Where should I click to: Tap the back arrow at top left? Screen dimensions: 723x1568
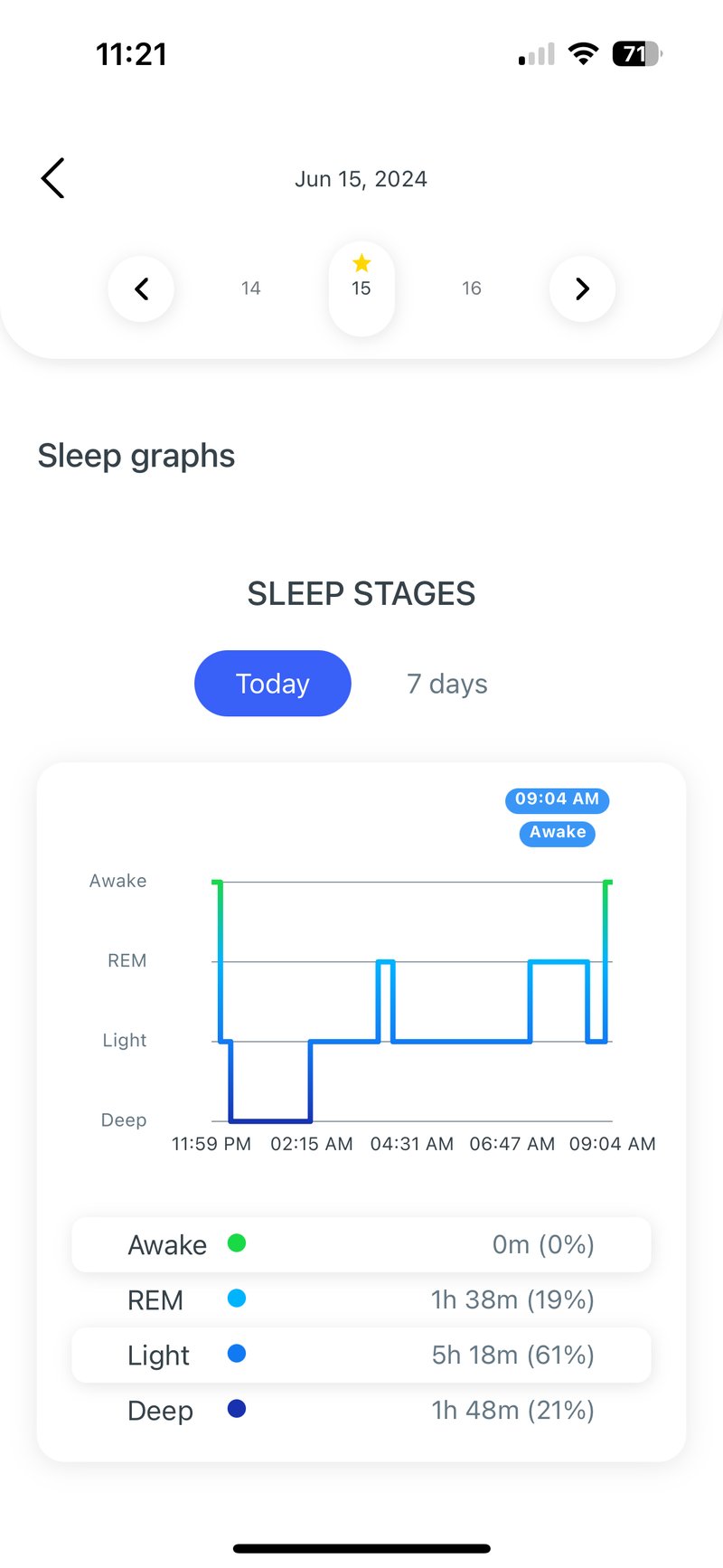(52, 178)
